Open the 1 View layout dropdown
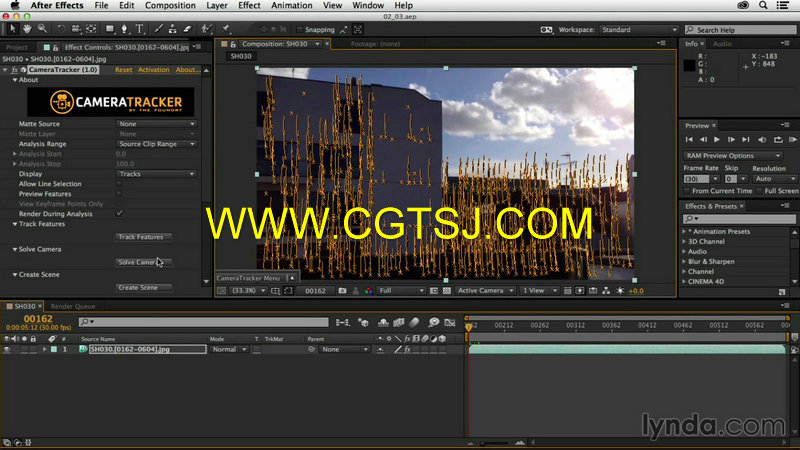 539,291
